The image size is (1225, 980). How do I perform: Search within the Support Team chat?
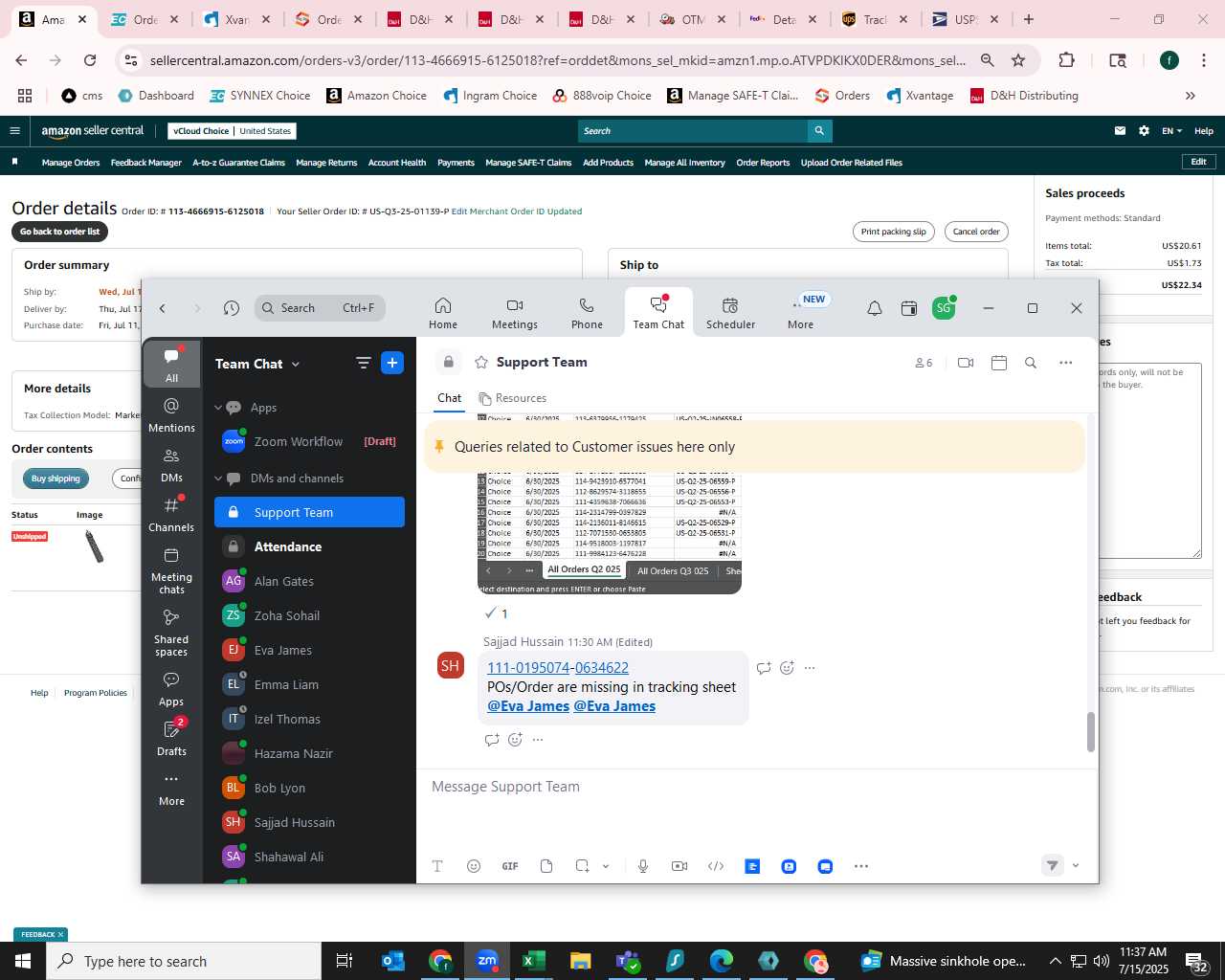point(1031,363)
